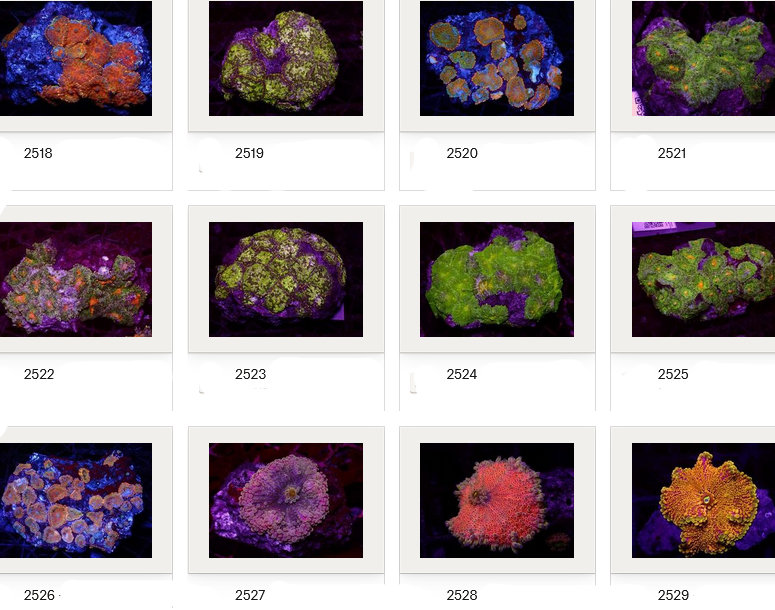
Task: Select the 2520 item label
Action: [462, 154]
